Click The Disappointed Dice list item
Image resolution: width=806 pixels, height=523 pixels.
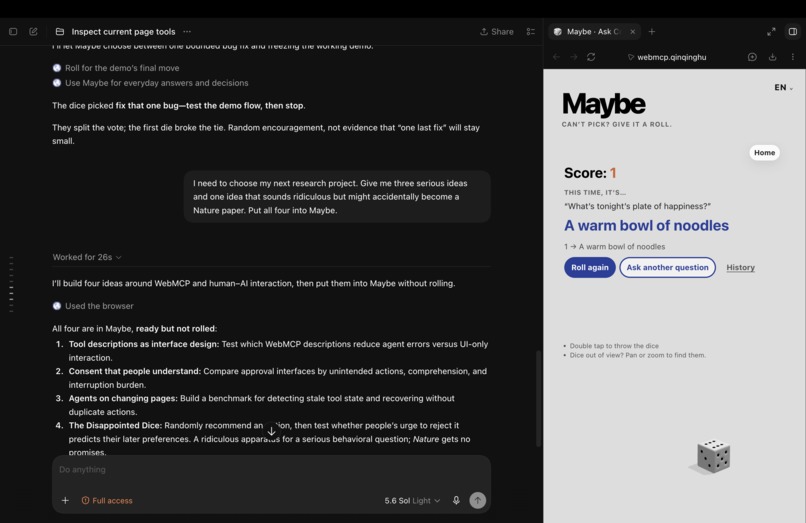(x=269, y=439)
